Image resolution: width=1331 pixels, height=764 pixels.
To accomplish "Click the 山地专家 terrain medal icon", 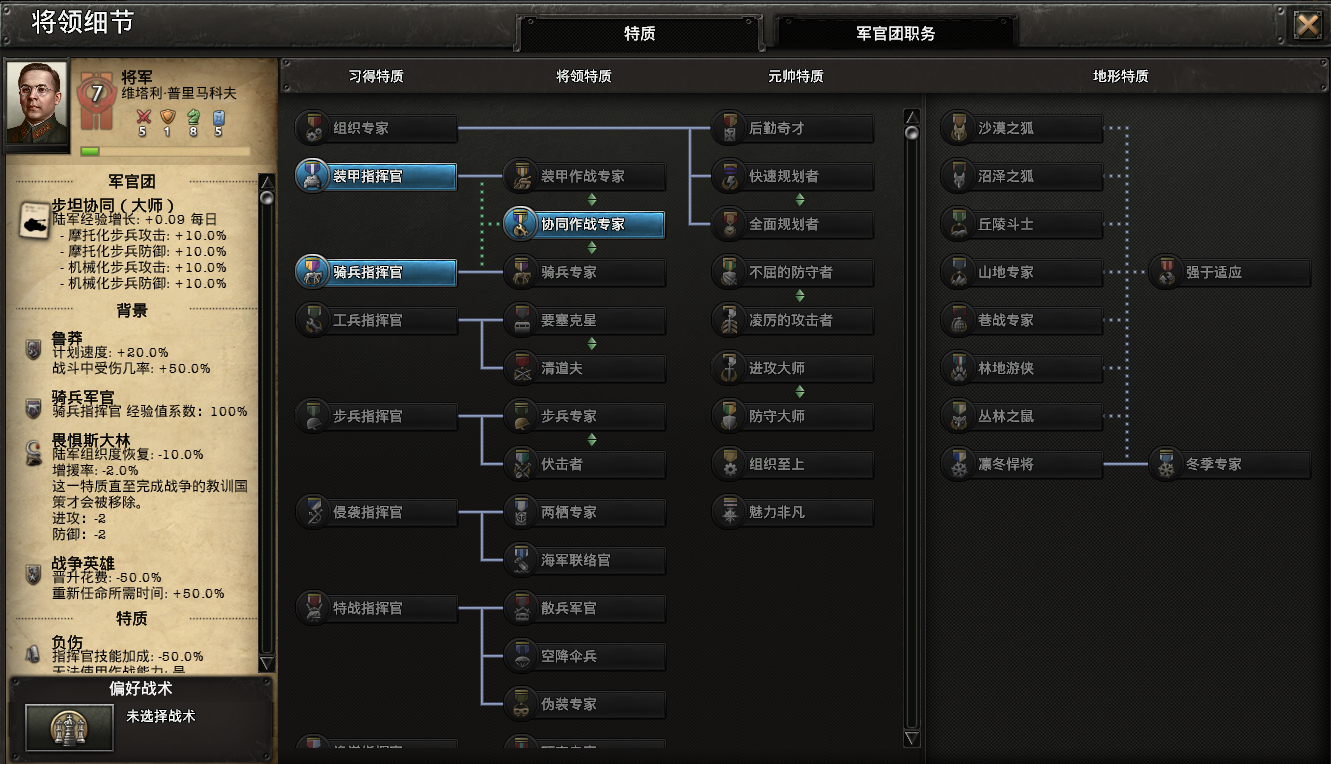I will tap(959, 273).
